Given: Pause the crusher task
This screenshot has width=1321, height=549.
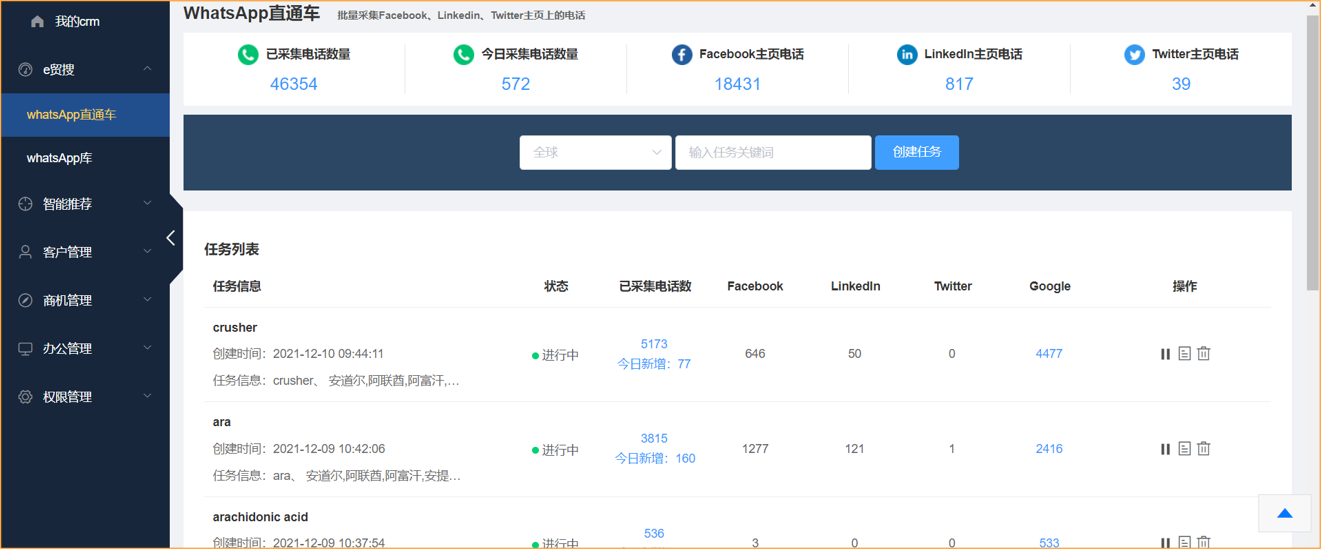Looking at the screenshot, I should point(1165,354).
